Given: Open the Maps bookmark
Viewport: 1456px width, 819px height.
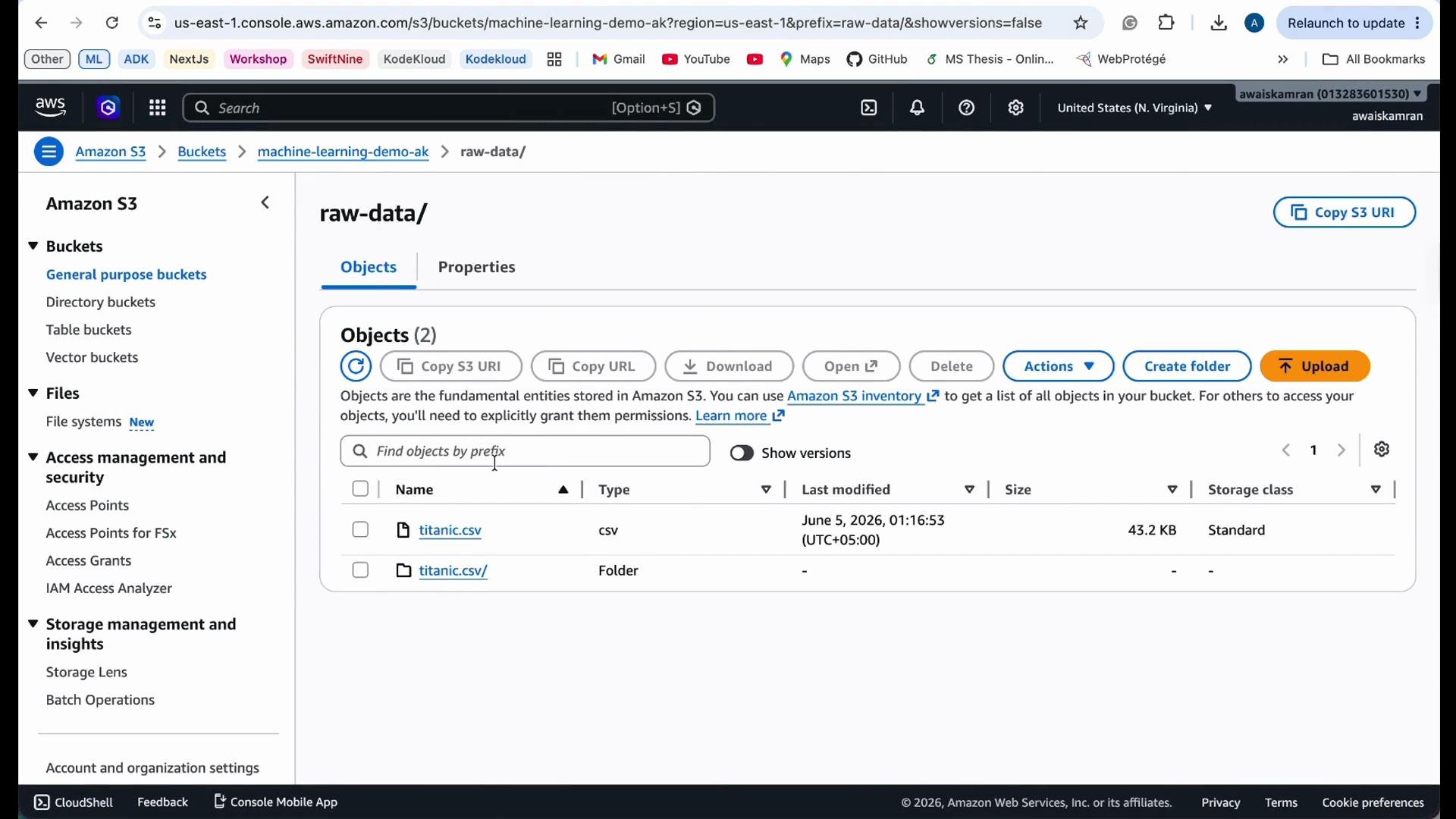Looking at the screenshot, I should [806, 60].
